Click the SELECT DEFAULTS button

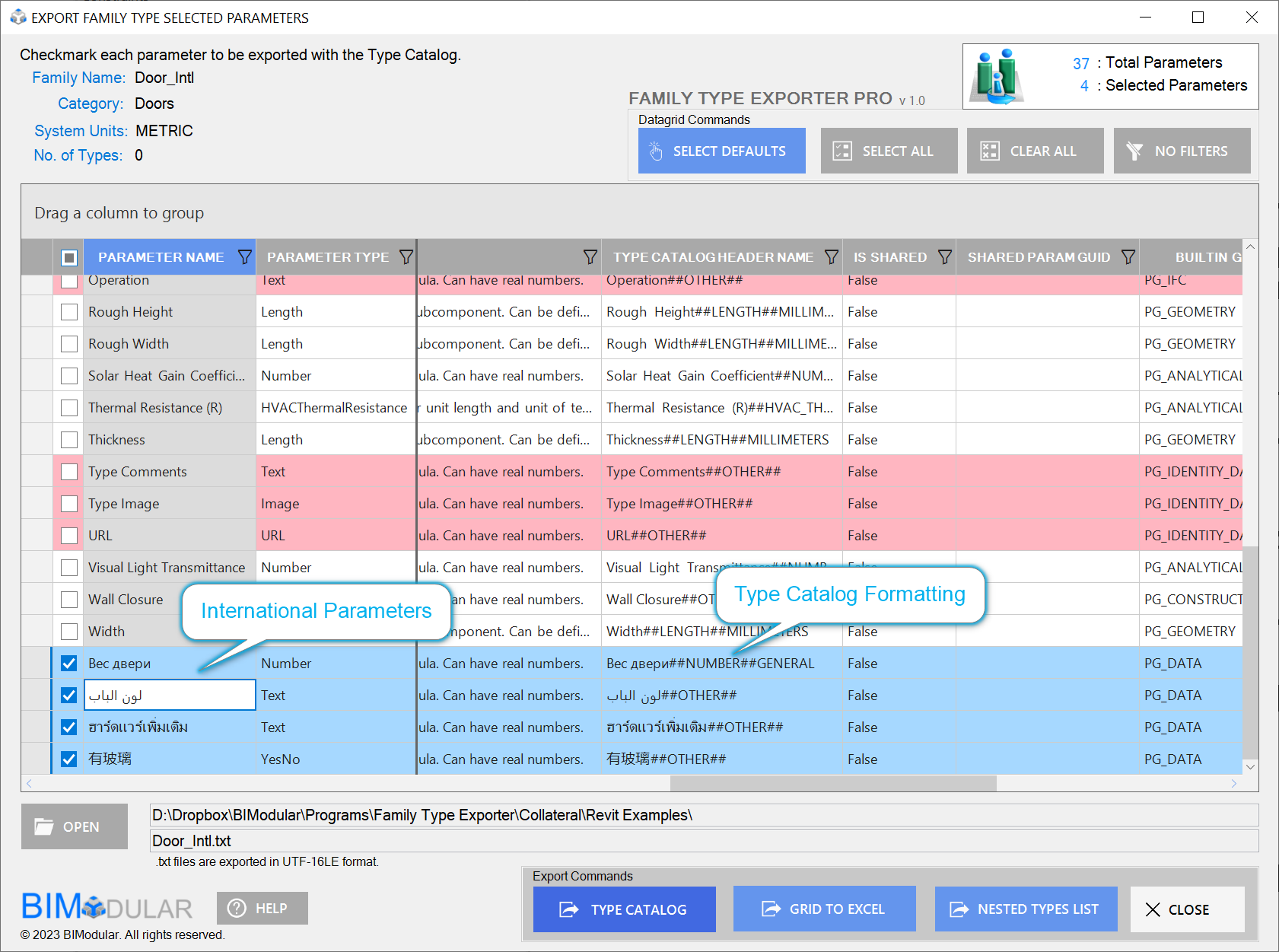coord(721,151)
